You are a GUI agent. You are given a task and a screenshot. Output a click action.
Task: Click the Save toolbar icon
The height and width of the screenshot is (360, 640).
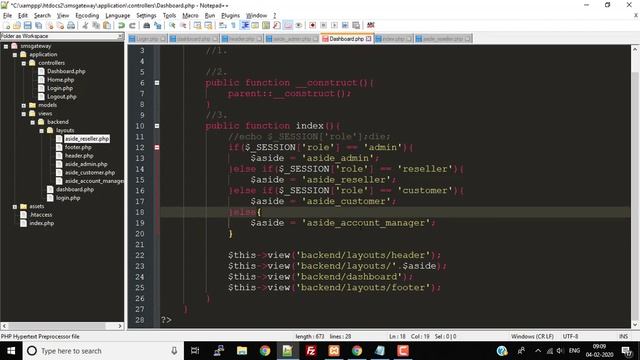click(27, 25)
